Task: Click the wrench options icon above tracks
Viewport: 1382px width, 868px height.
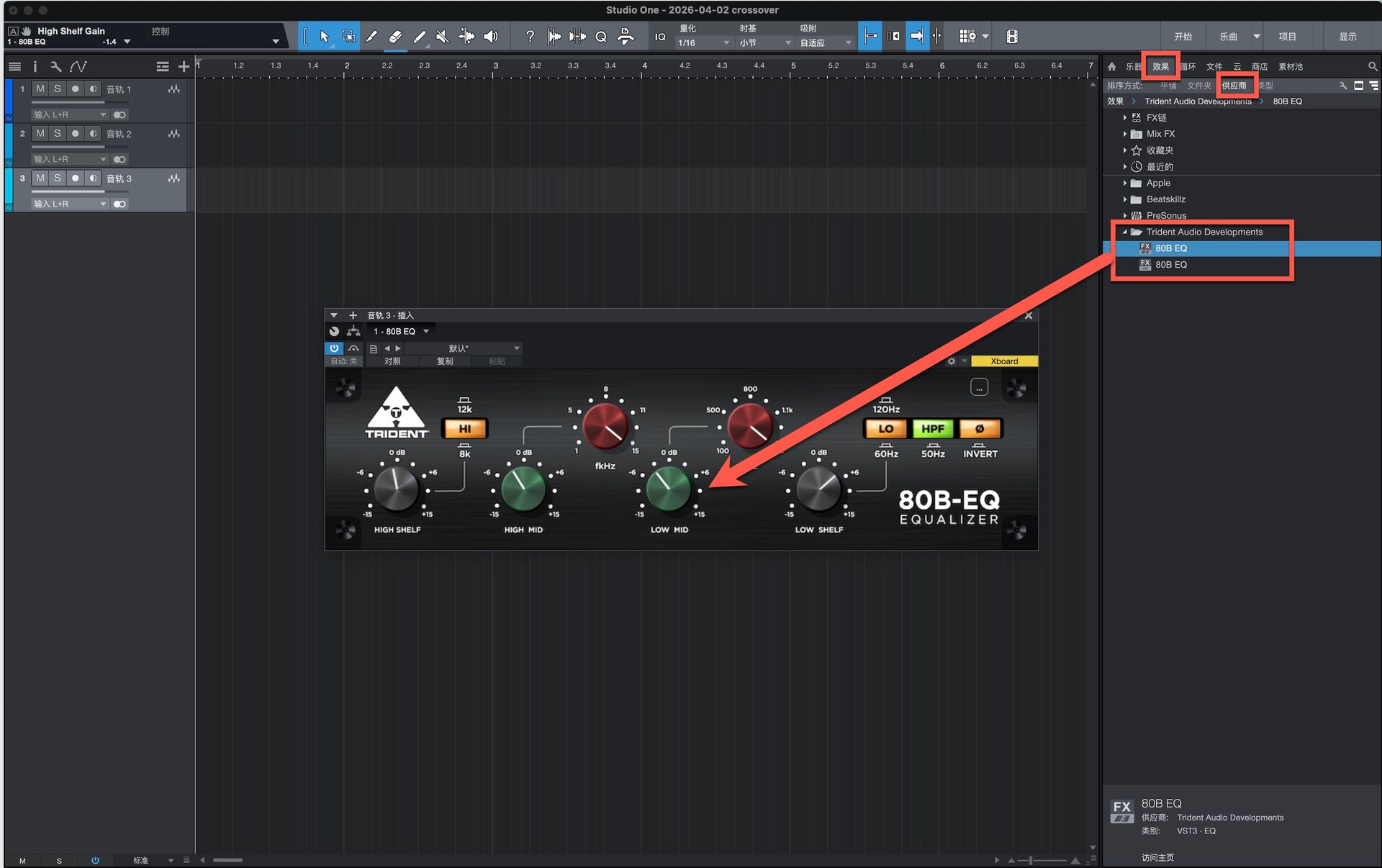Action: tap(55, 66)
